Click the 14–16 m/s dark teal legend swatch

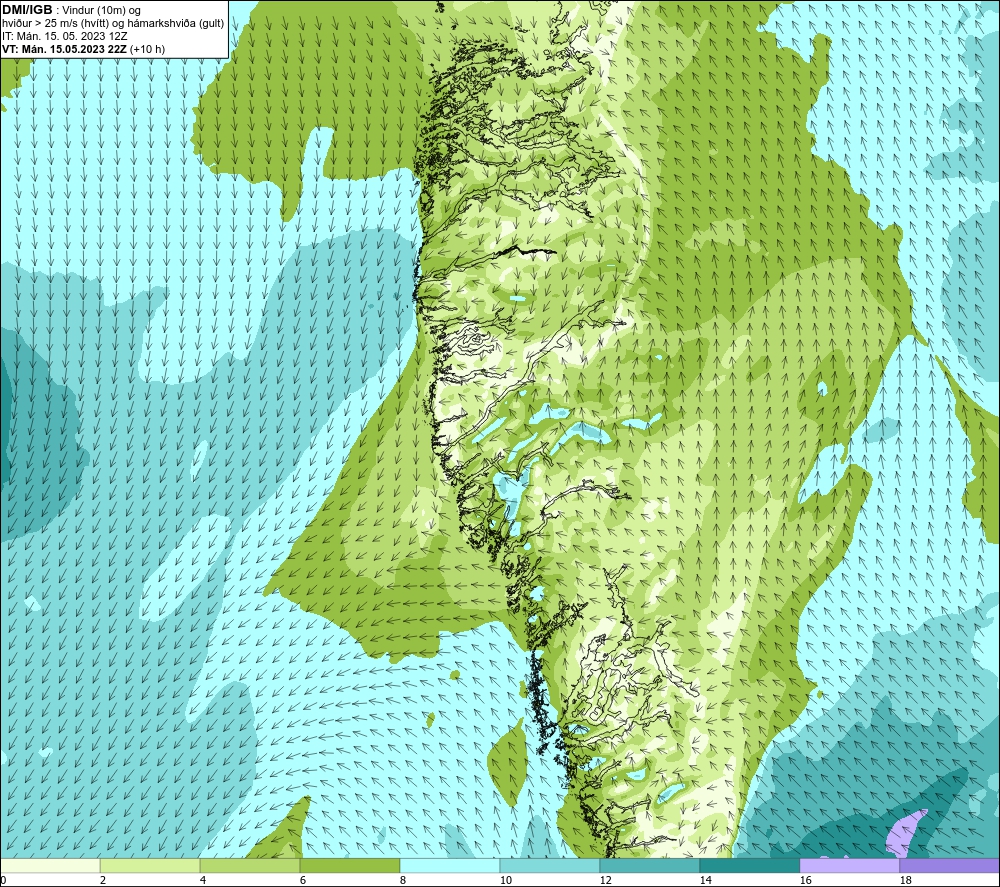(749, 865)
